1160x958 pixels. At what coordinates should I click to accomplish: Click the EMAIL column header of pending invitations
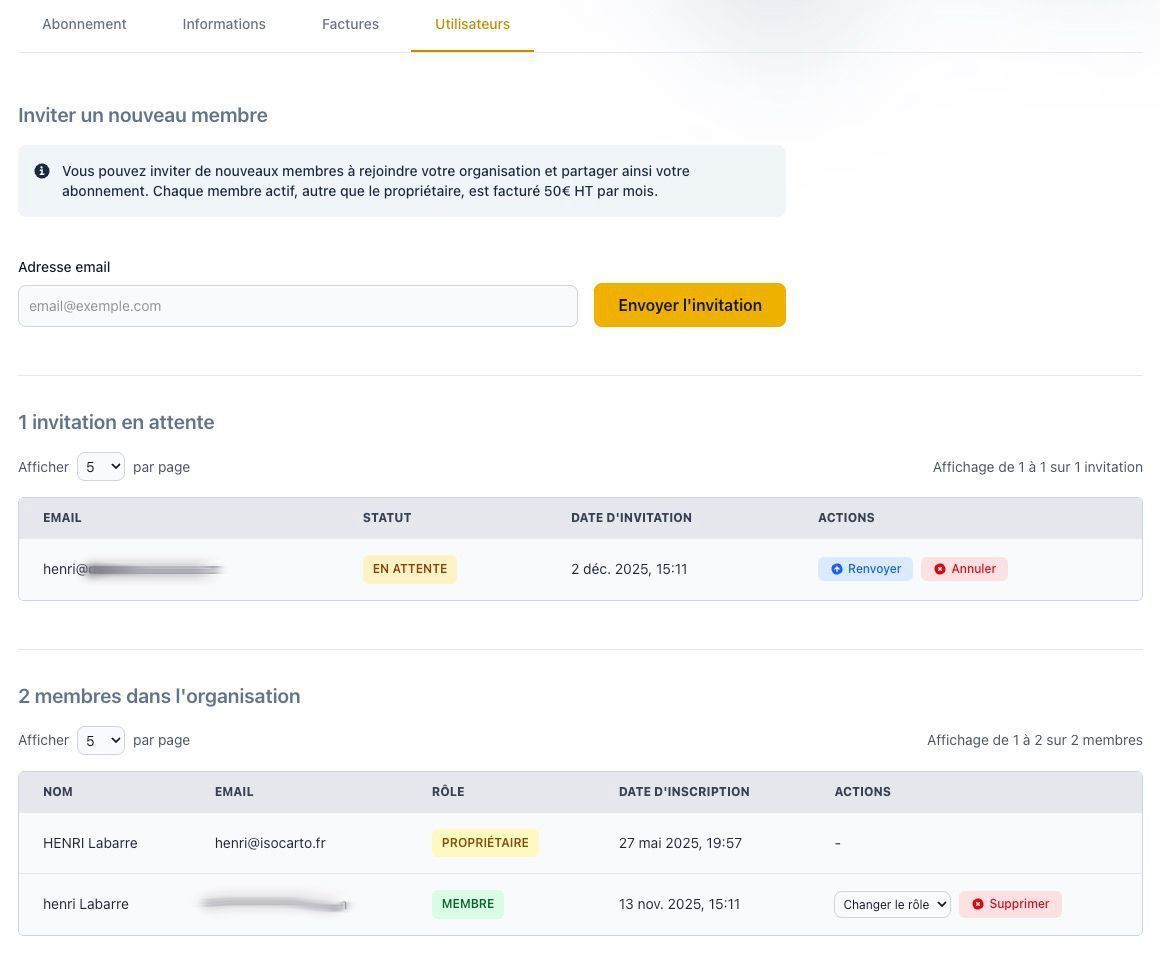62,517
